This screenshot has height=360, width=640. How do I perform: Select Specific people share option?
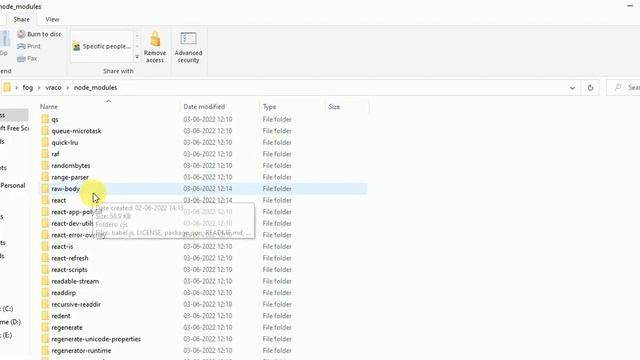pos(101,47)
